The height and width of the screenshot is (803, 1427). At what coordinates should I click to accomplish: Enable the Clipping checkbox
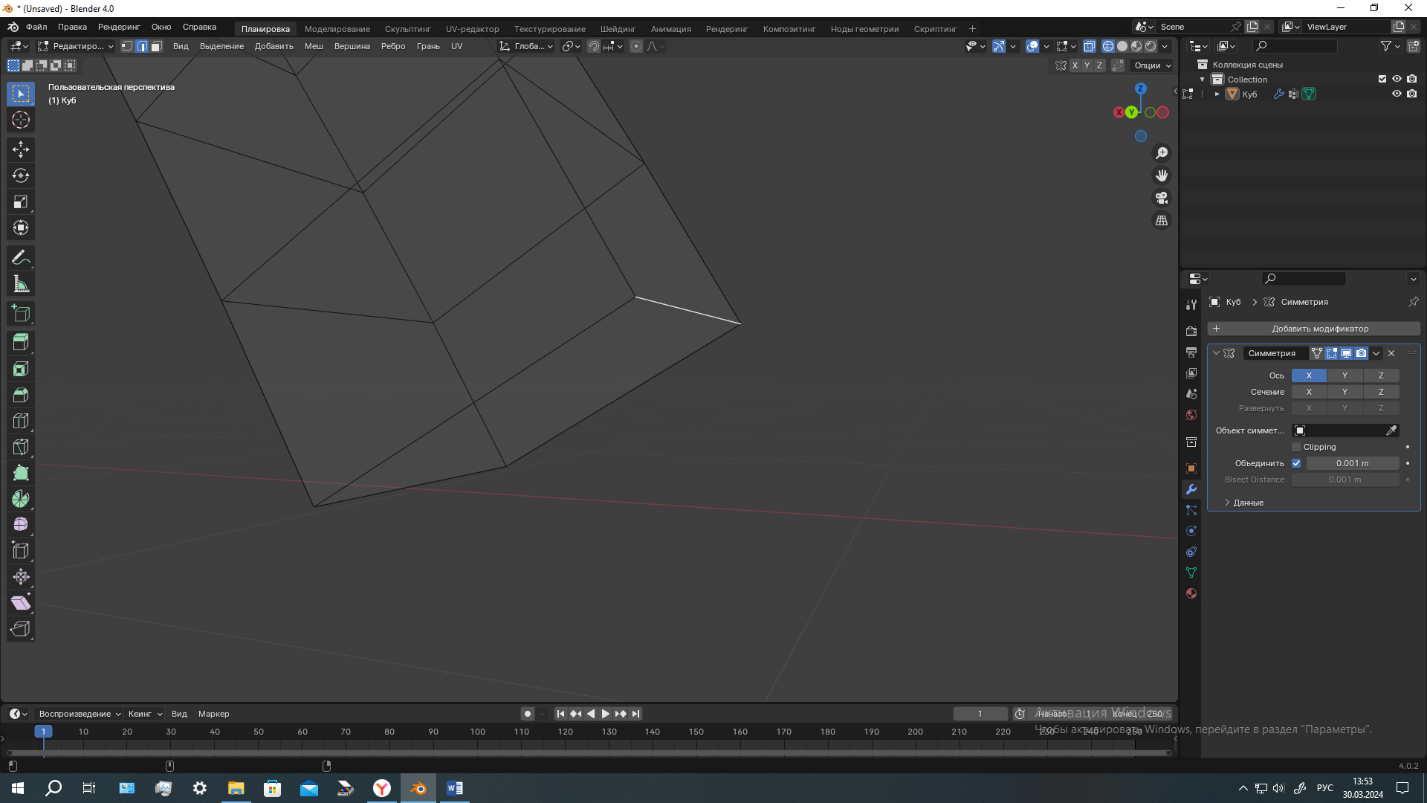pos(1297,447)
